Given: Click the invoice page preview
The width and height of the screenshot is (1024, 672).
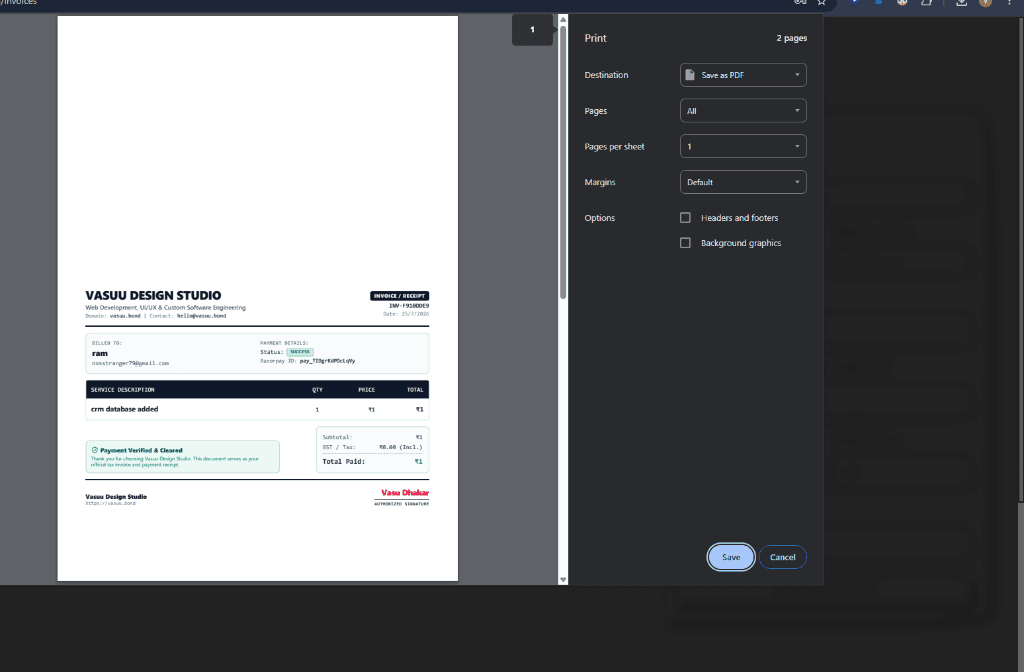Looking at the screenshot, I should (x=258, y=298).
